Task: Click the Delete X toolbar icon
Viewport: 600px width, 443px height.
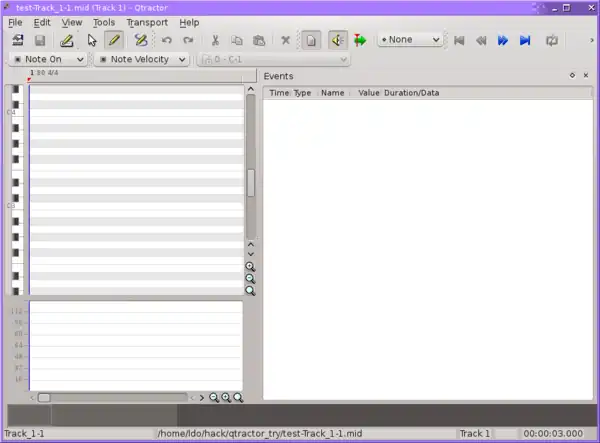Action: coord(285,41)
